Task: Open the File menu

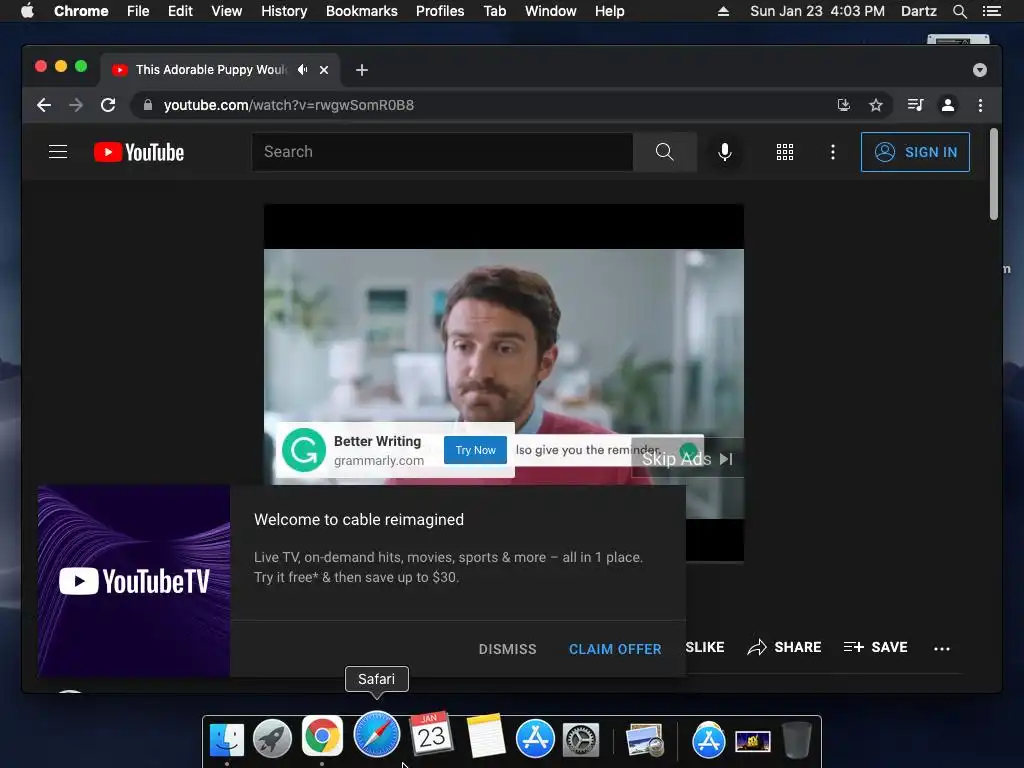Action: pos(138,11)
